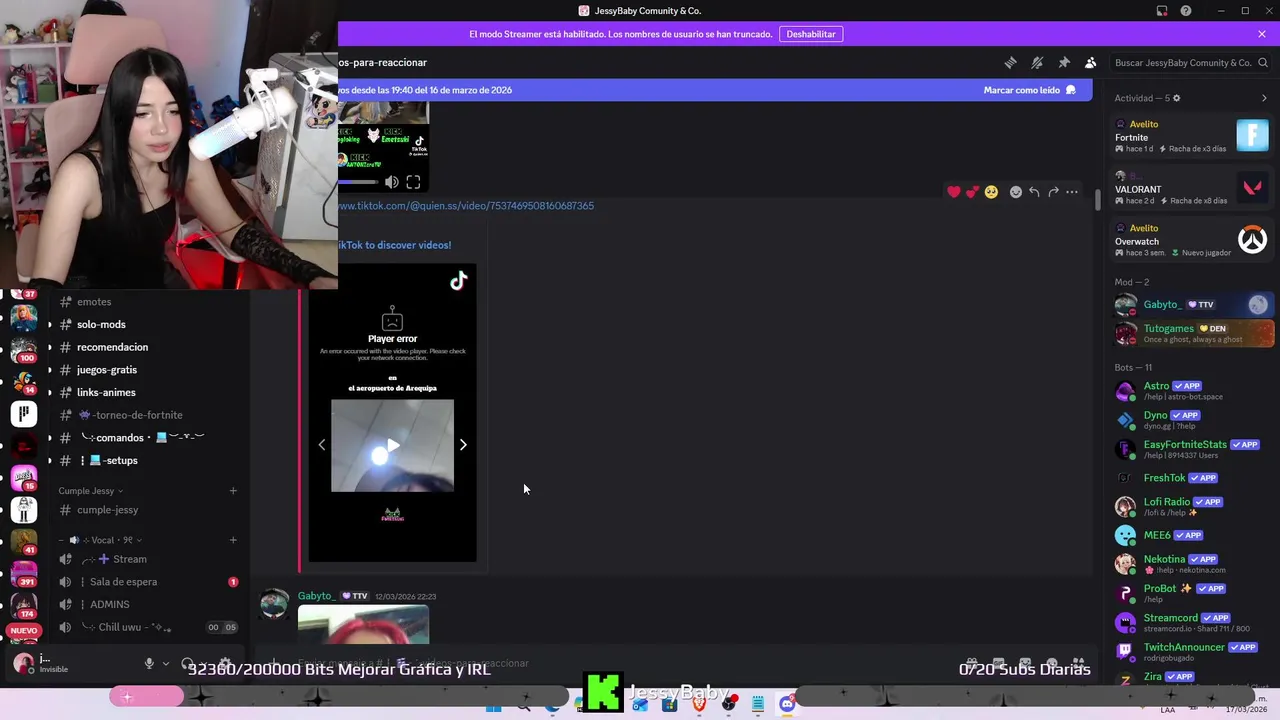Open Avelito's Fortnite activity card
Screen dimensions: 1280x720
pyautogui.click(x=1192, y=136)
